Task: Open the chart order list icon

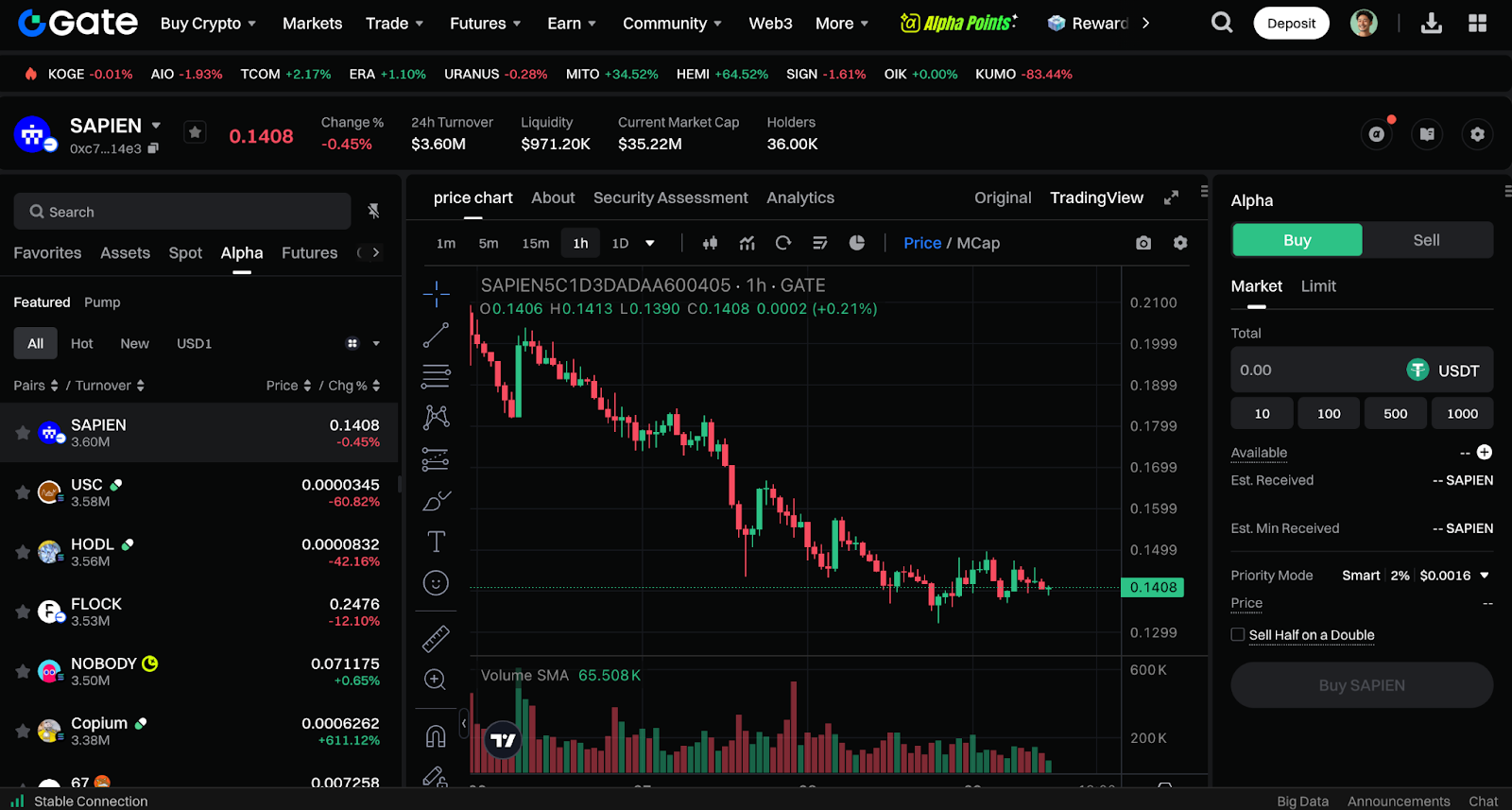Action: click(x=820, y=243)
